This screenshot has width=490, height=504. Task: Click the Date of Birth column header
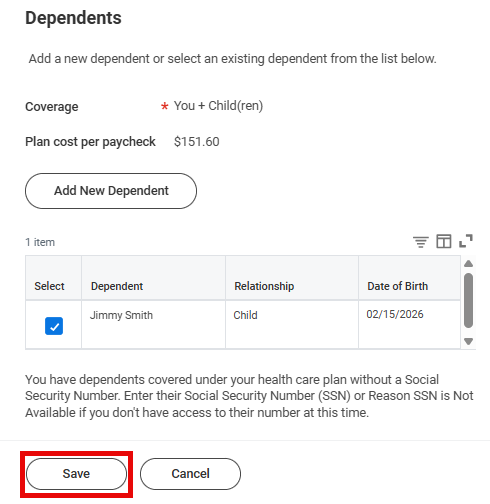pyautogui.click(x=410, y=278)
